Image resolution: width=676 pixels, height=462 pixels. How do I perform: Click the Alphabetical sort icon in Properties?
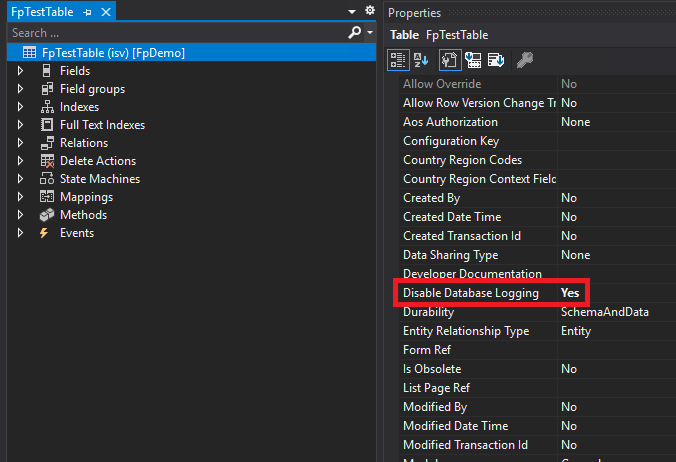coord(421,60)
